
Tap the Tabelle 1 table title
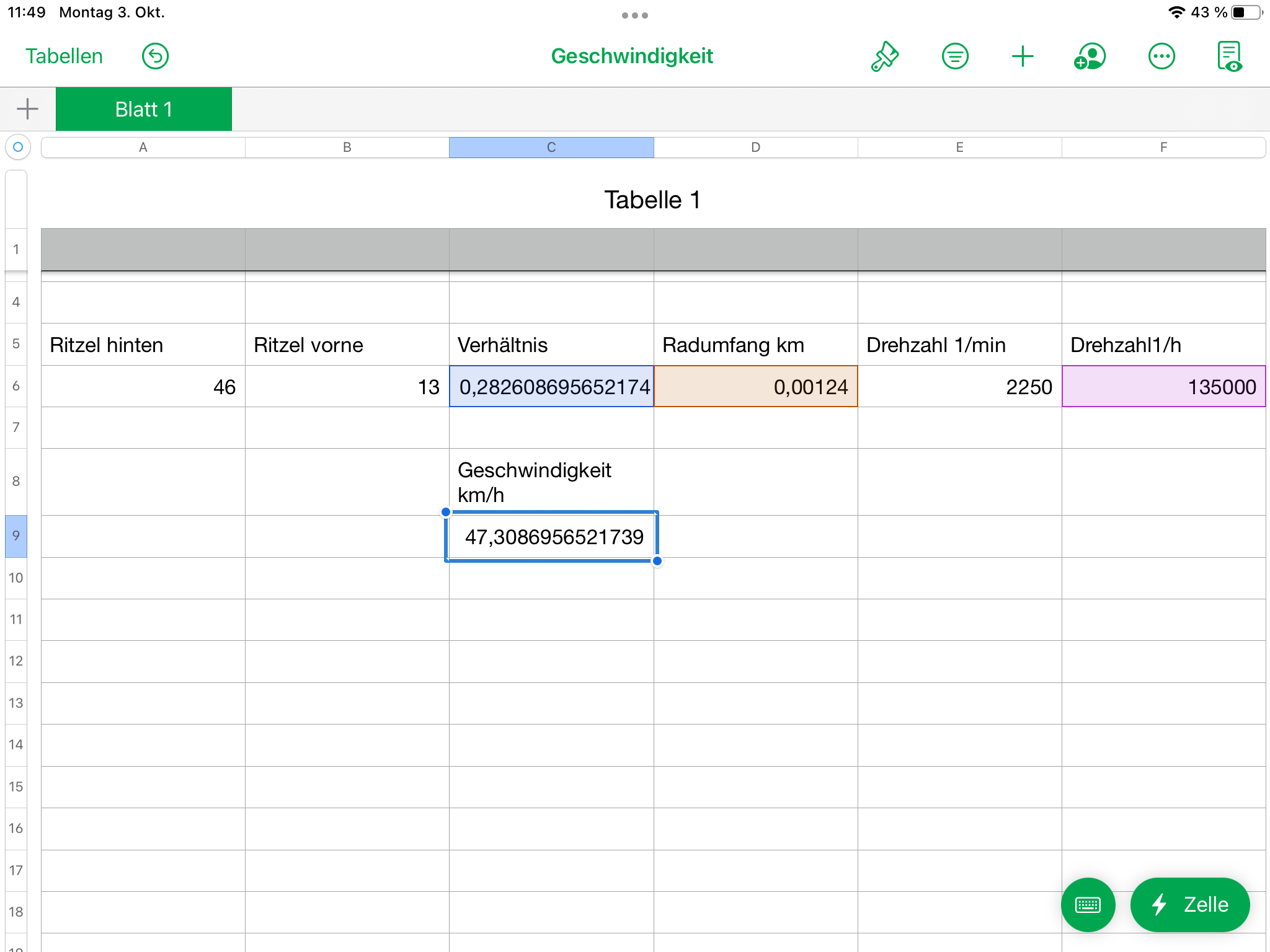(x=652, y=200)
